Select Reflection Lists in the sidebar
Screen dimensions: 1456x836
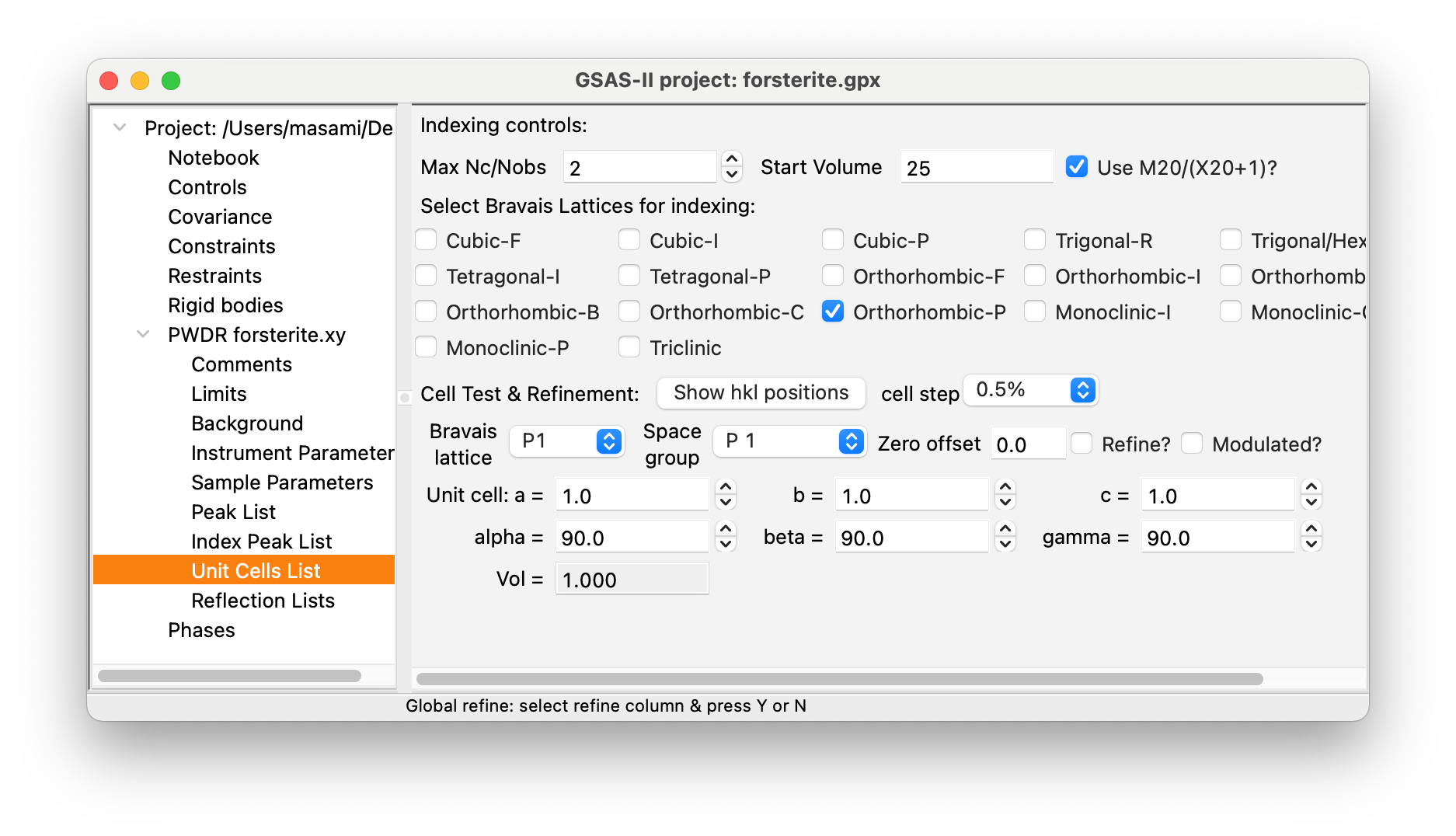tap(263, 600)
